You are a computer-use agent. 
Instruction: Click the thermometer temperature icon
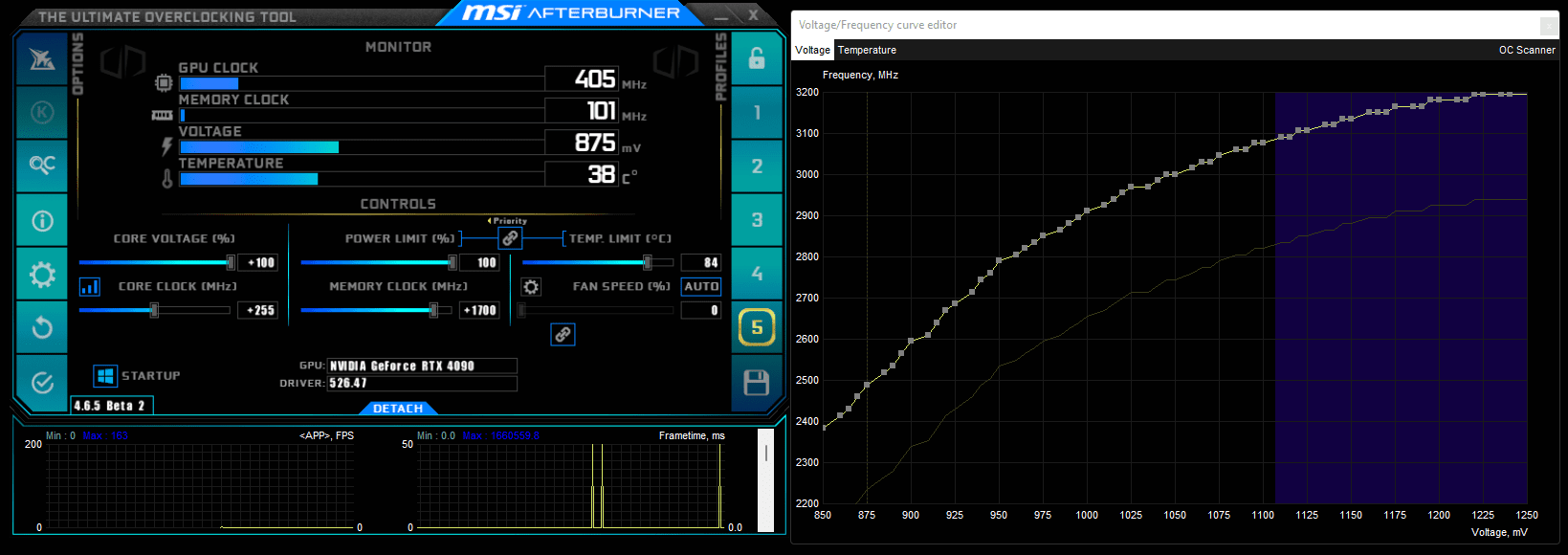point(166,178)
